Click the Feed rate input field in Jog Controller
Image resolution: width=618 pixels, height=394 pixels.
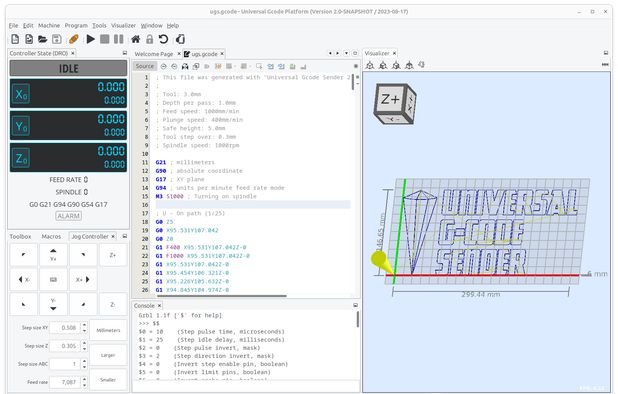tap(65, 382)
